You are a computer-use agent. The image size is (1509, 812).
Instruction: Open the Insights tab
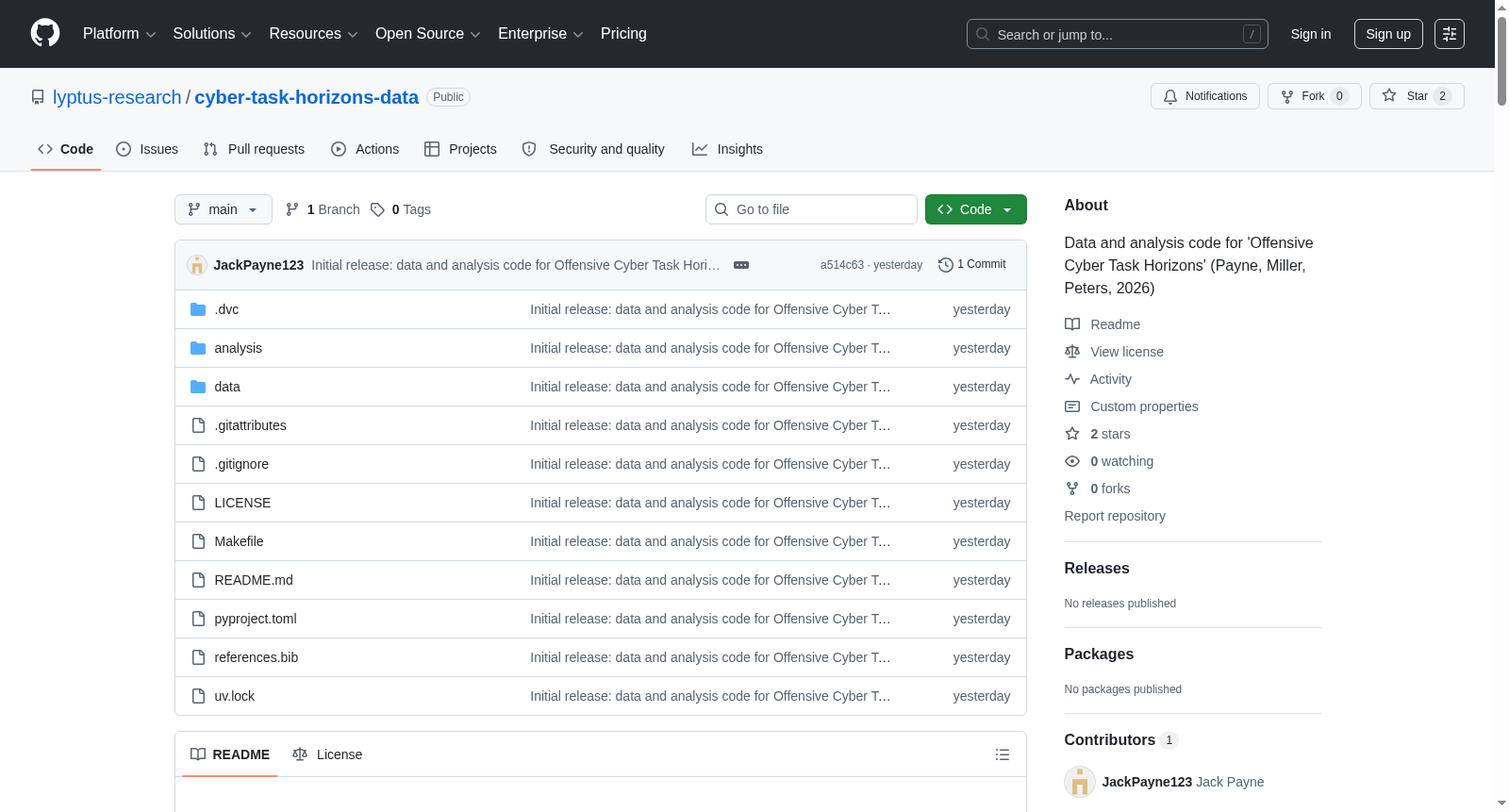pyautogui.click(x=727, y=149)
